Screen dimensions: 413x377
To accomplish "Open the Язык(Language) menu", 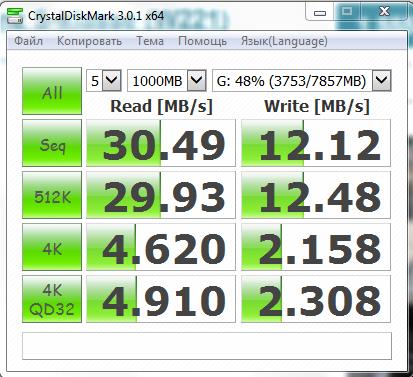I will 284,41.
